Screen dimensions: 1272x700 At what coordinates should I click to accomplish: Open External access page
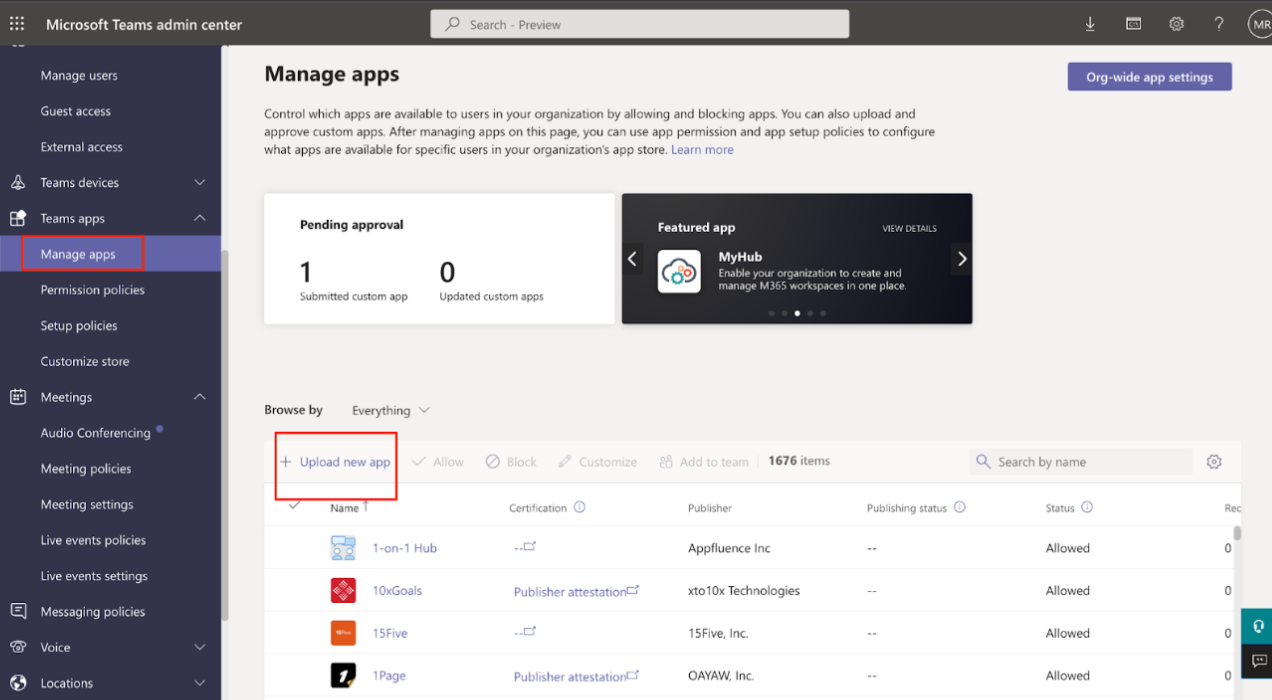[x=82, y=147]
